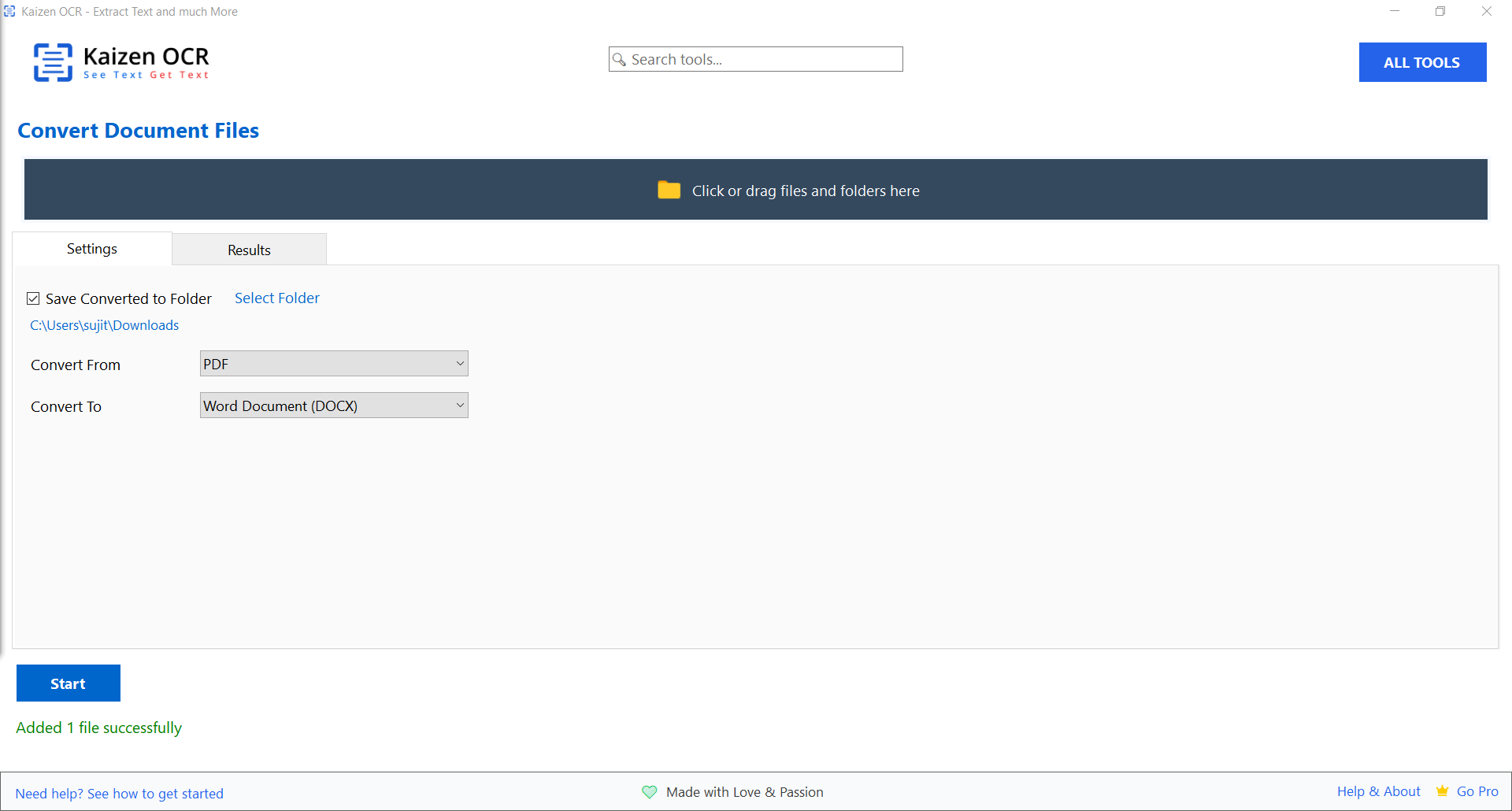
Task: Click the Need help? See how to get started link
Action: [x=120, y=793]
